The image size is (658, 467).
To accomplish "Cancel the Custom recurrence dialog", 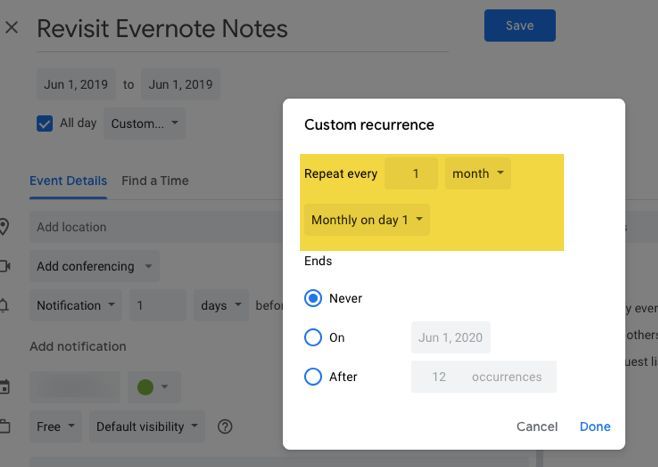I will [537, 427].
